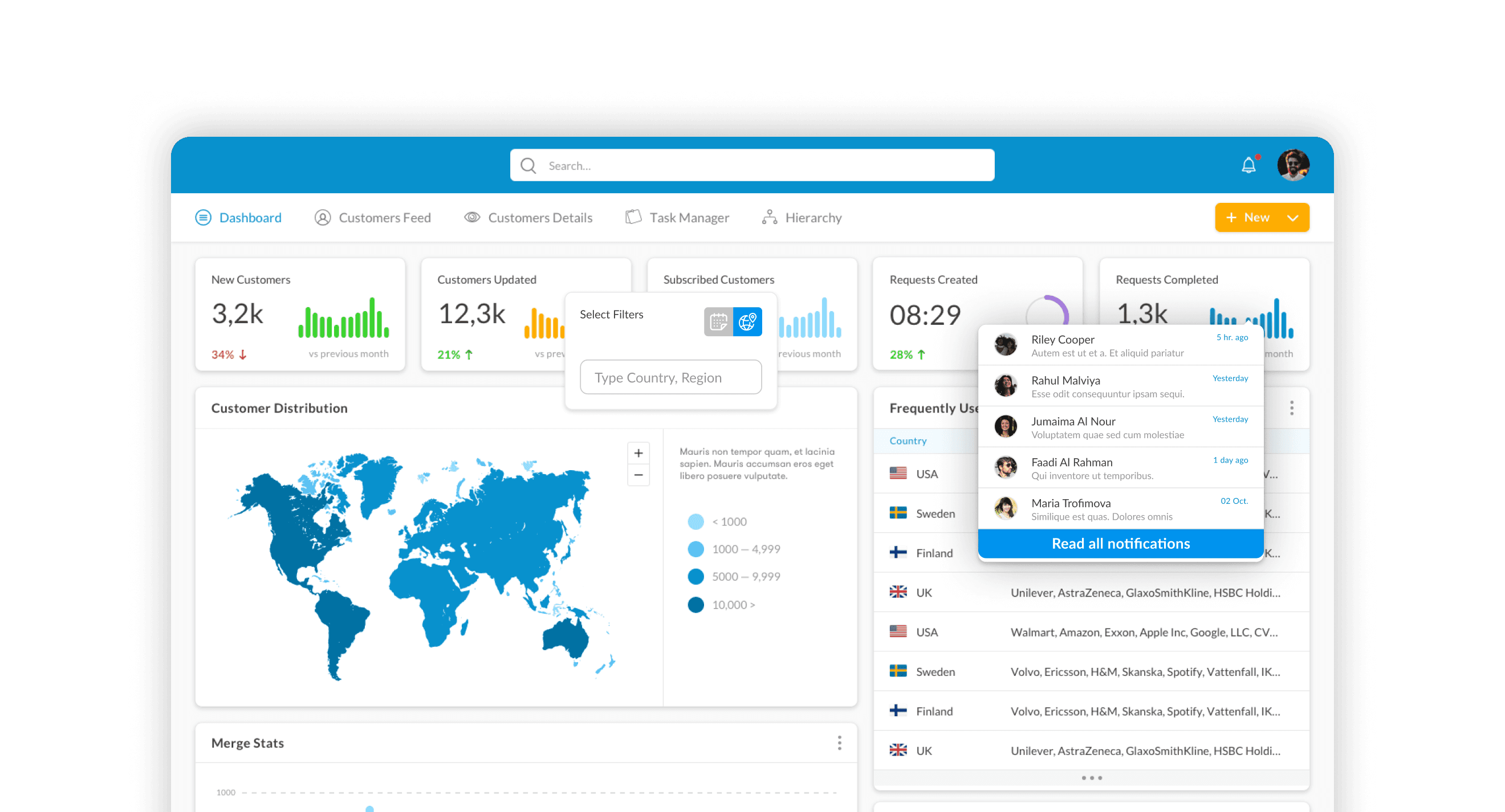Click the Type Country, Region field

click(x=670, y=377)
